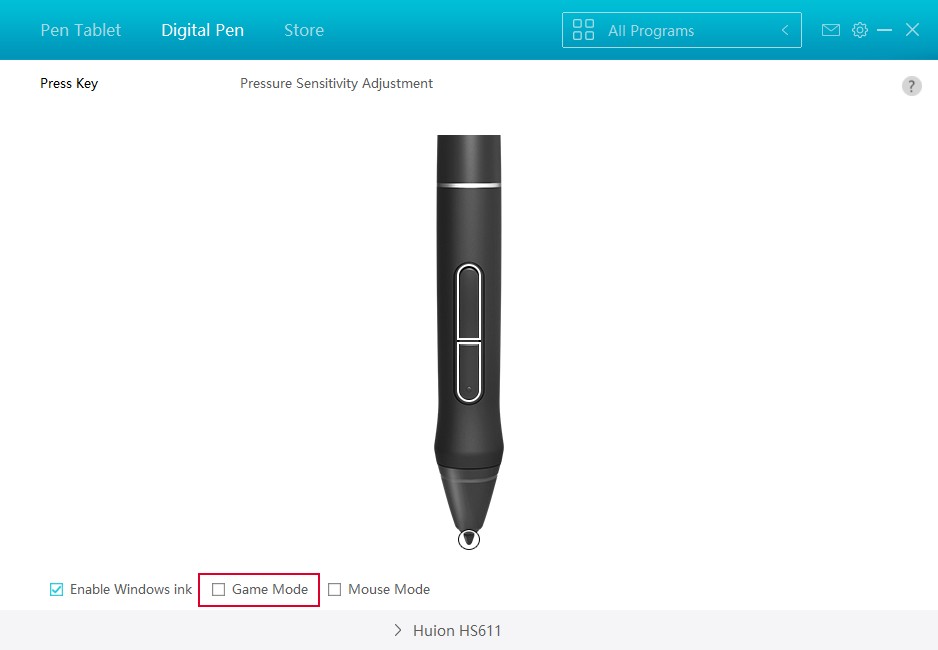Viewport: 938px width, 650px height.
Task: Click the All Programs grid icon
Action: (x=583, y=30)
